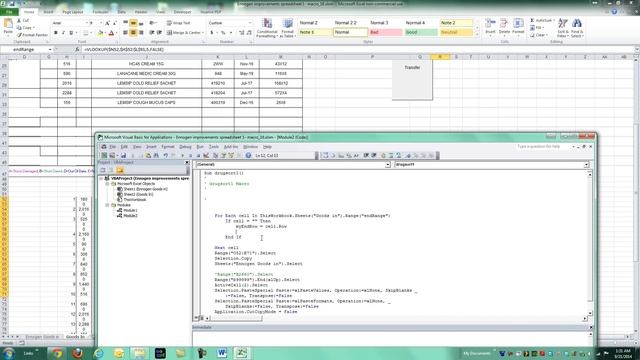Switch to the Formulas ribbon tab
Viewport: 640px width, 360px height.
pyautogui.click(x=100, y=12)
